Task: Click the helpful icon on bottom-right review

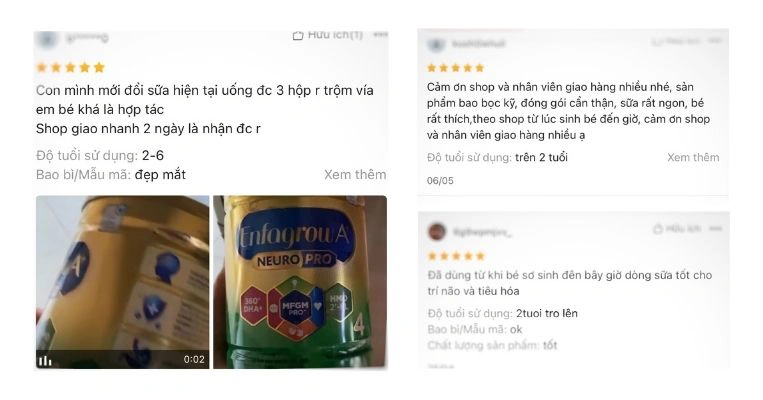Action: tap(658, 229)
